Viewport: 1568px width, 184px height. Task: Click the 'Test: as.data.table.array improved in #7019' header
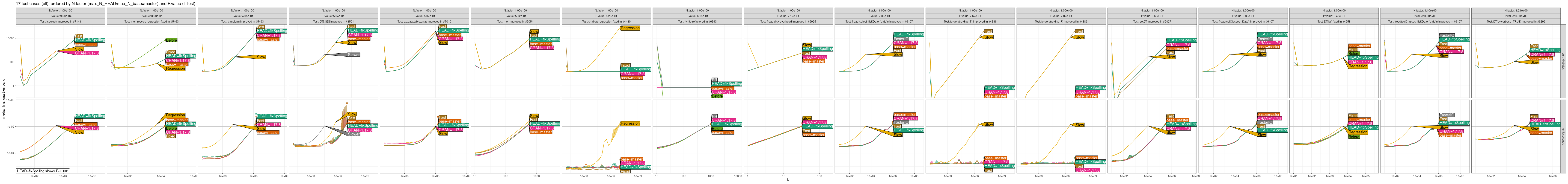(x=424, y=21)
